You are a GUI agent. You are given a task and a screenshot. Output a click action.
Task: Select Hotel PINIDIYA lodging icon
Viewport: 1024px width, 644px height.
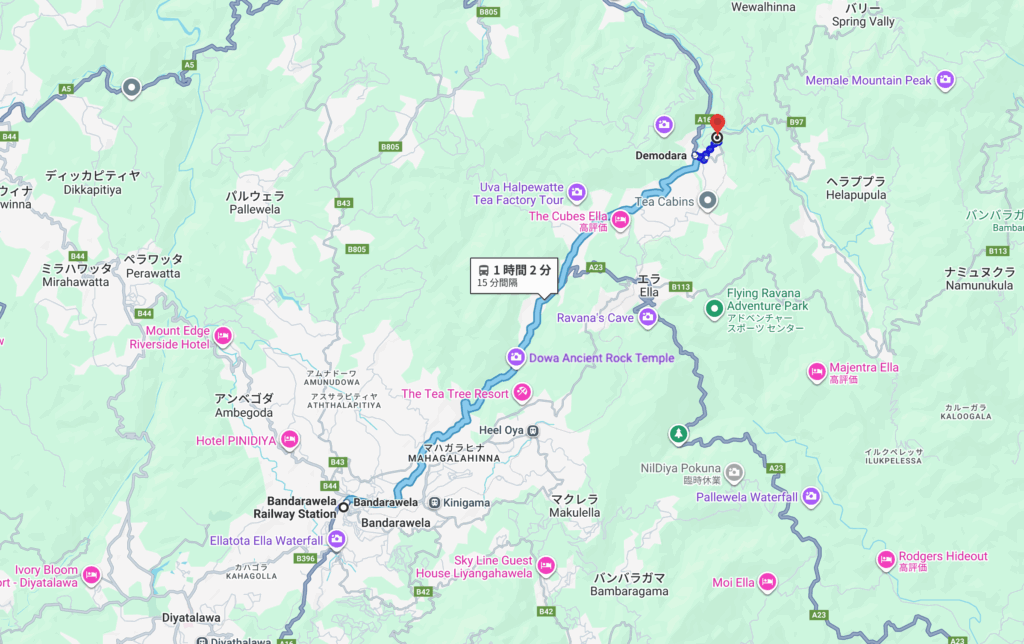click(289, 440)
